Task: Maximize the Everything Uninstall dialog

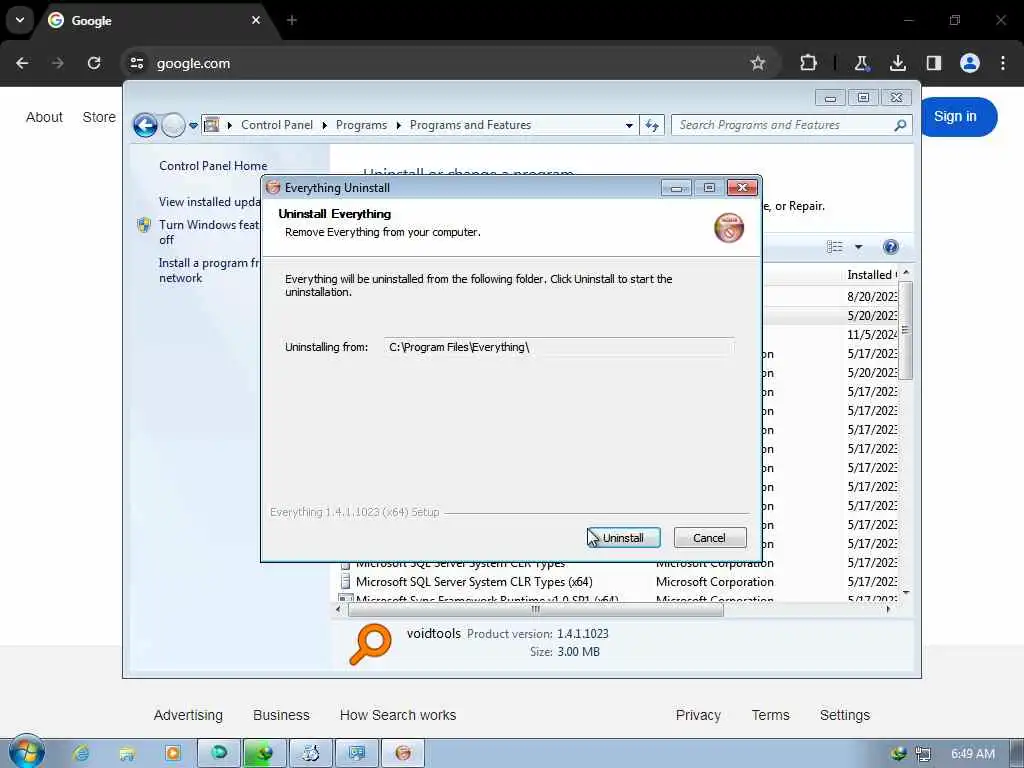Action: tap(709, 187)
